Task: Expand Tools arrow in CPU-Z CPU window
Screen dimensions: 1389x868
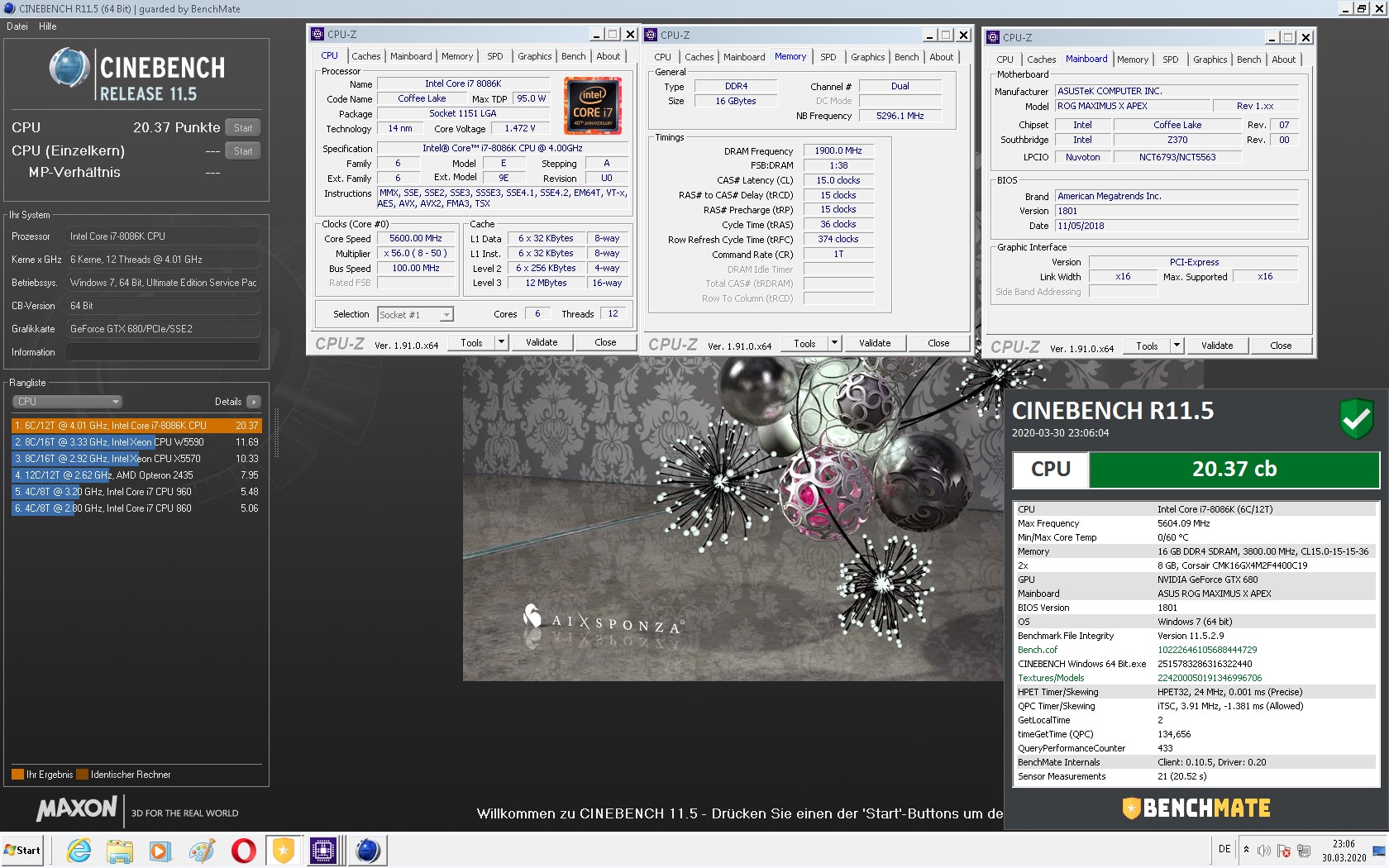Action: click(x=501, y=342)
